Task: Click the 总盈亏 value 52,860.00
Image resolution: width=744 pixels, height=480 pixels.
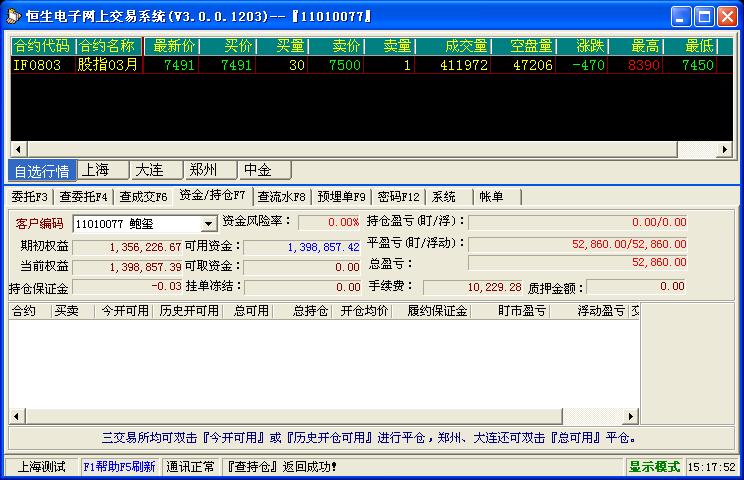Action: tap(578, 262)
